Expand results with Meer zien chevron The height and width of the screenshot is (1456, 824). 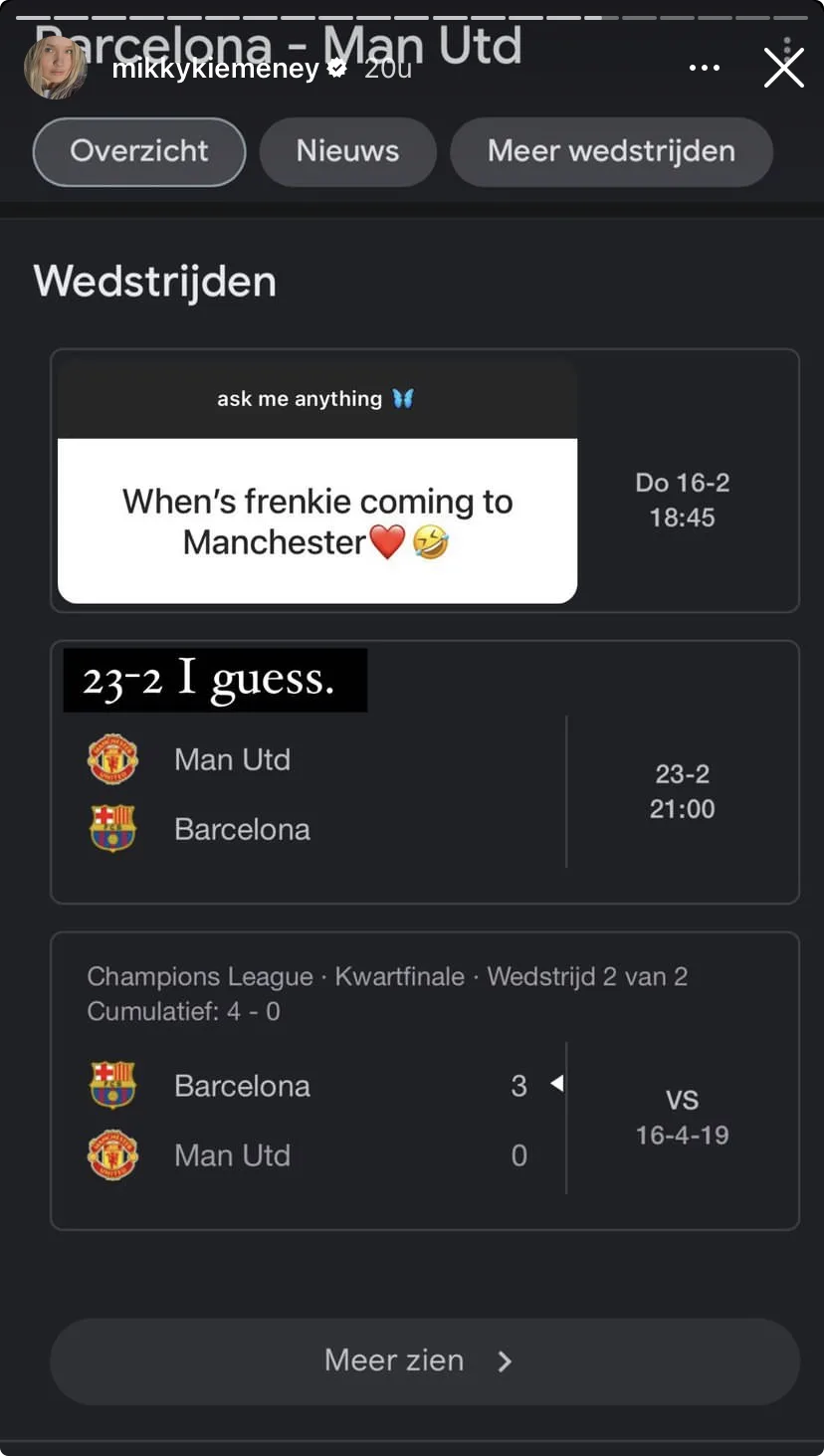505,1361
